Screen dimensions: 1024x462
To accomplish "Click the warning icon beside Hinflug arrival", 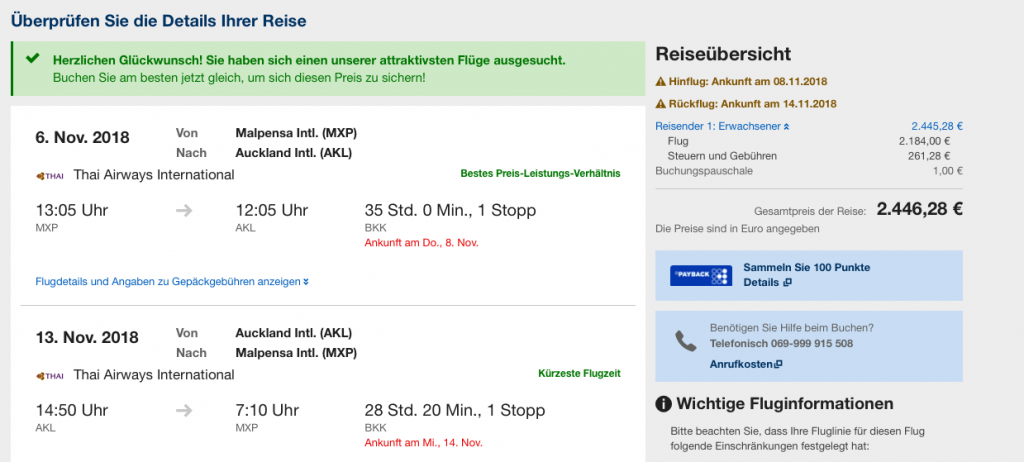I will [660, 81].
